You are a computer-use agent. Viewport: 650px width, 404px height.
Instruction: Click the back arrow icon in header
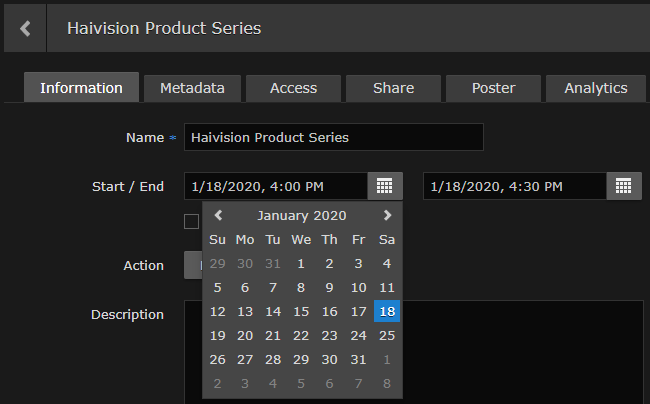click(25, 28)
